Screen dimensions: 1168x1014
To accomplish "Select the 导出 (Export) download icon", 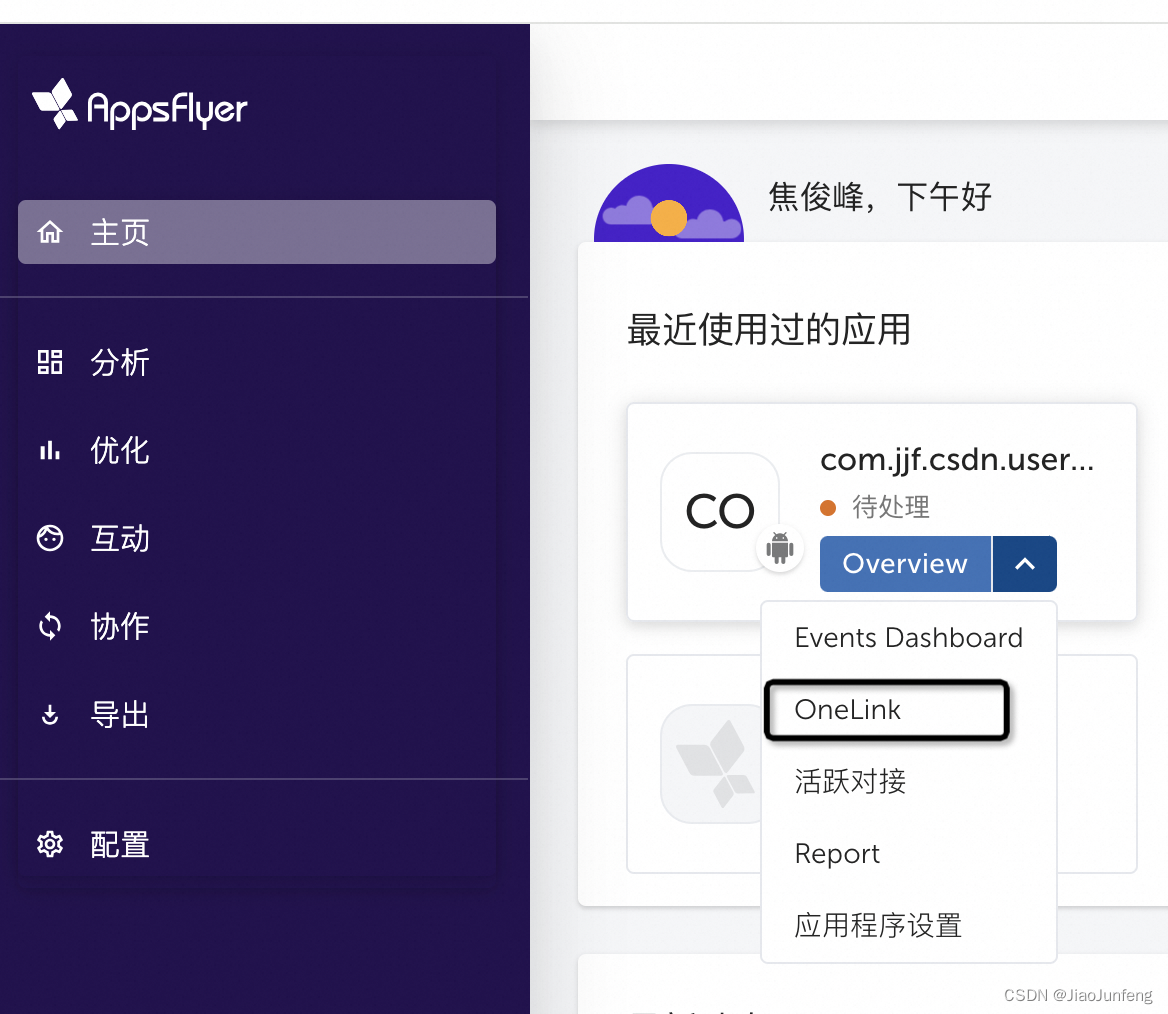I will [x=49, y=714].
